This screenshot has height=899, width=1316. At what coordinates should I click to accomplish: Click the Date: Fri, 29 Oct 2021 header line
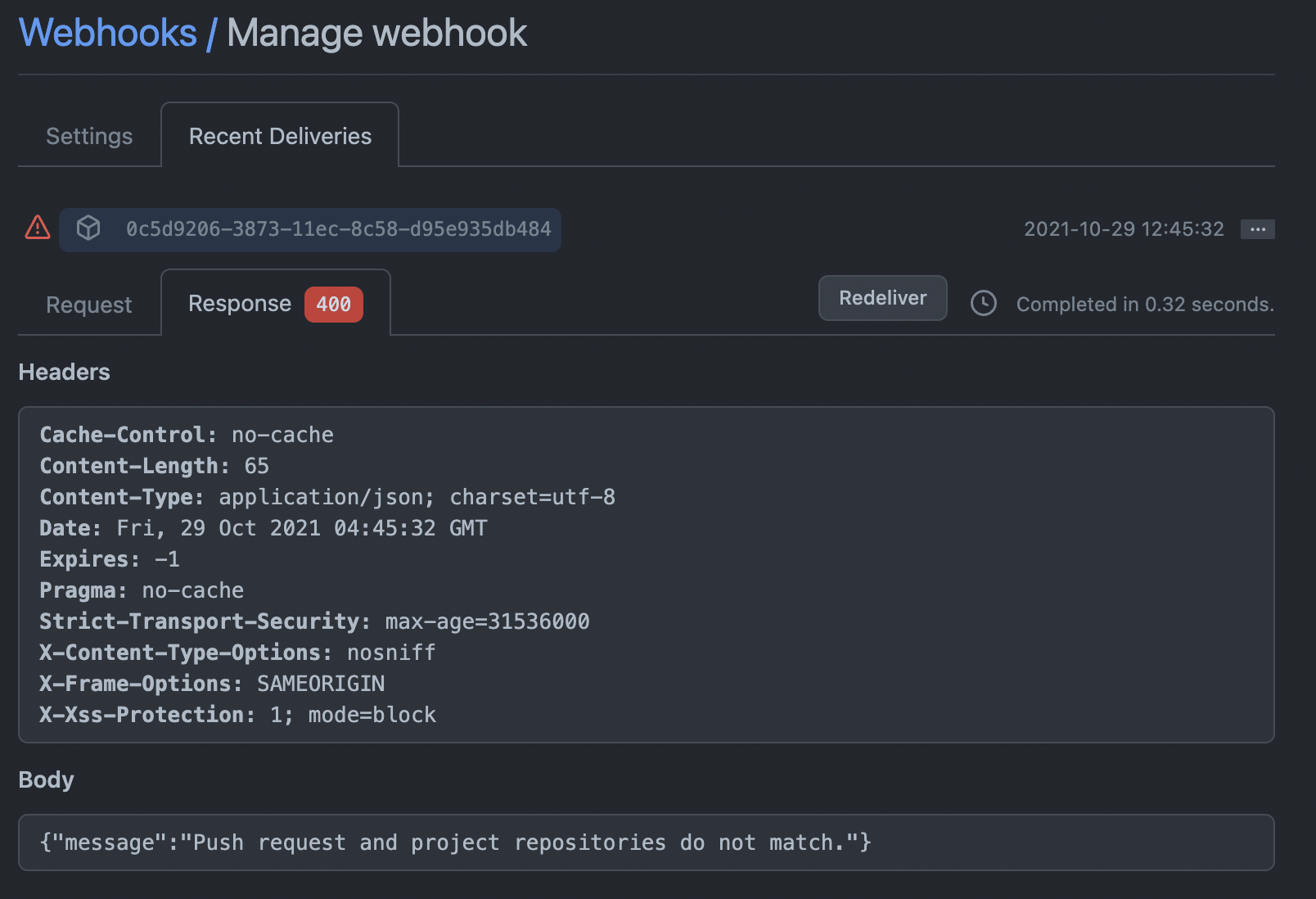click(264, 528)
